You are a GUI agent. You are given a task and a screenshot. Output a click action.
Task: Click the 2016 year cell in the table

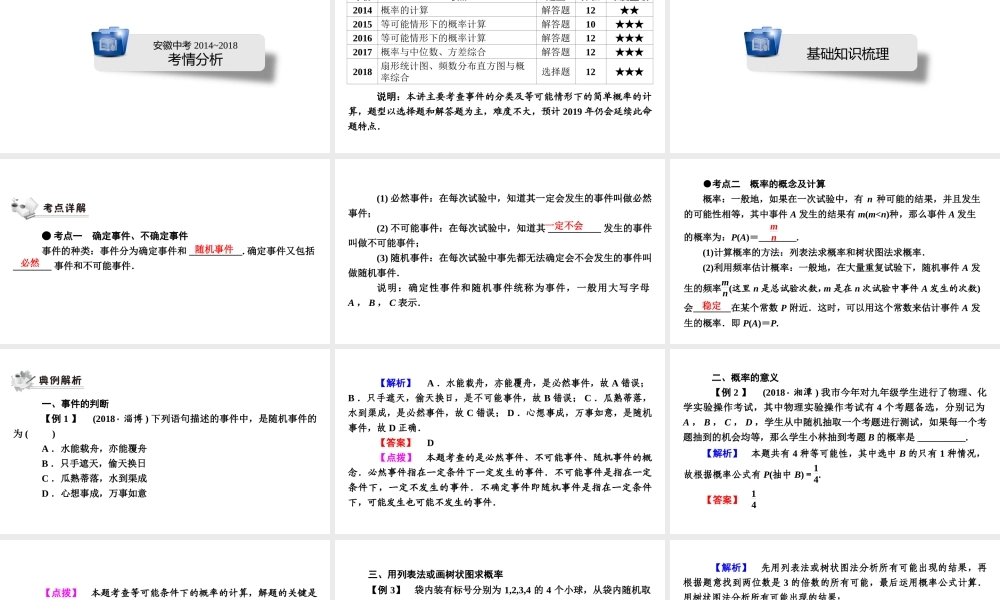point(362,38)
